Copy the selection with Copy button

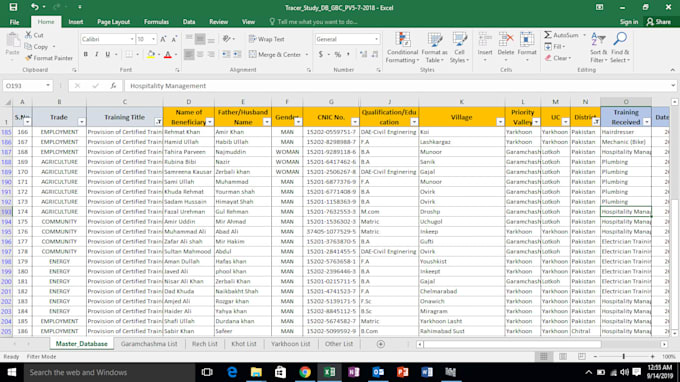(x=36, y=46)
